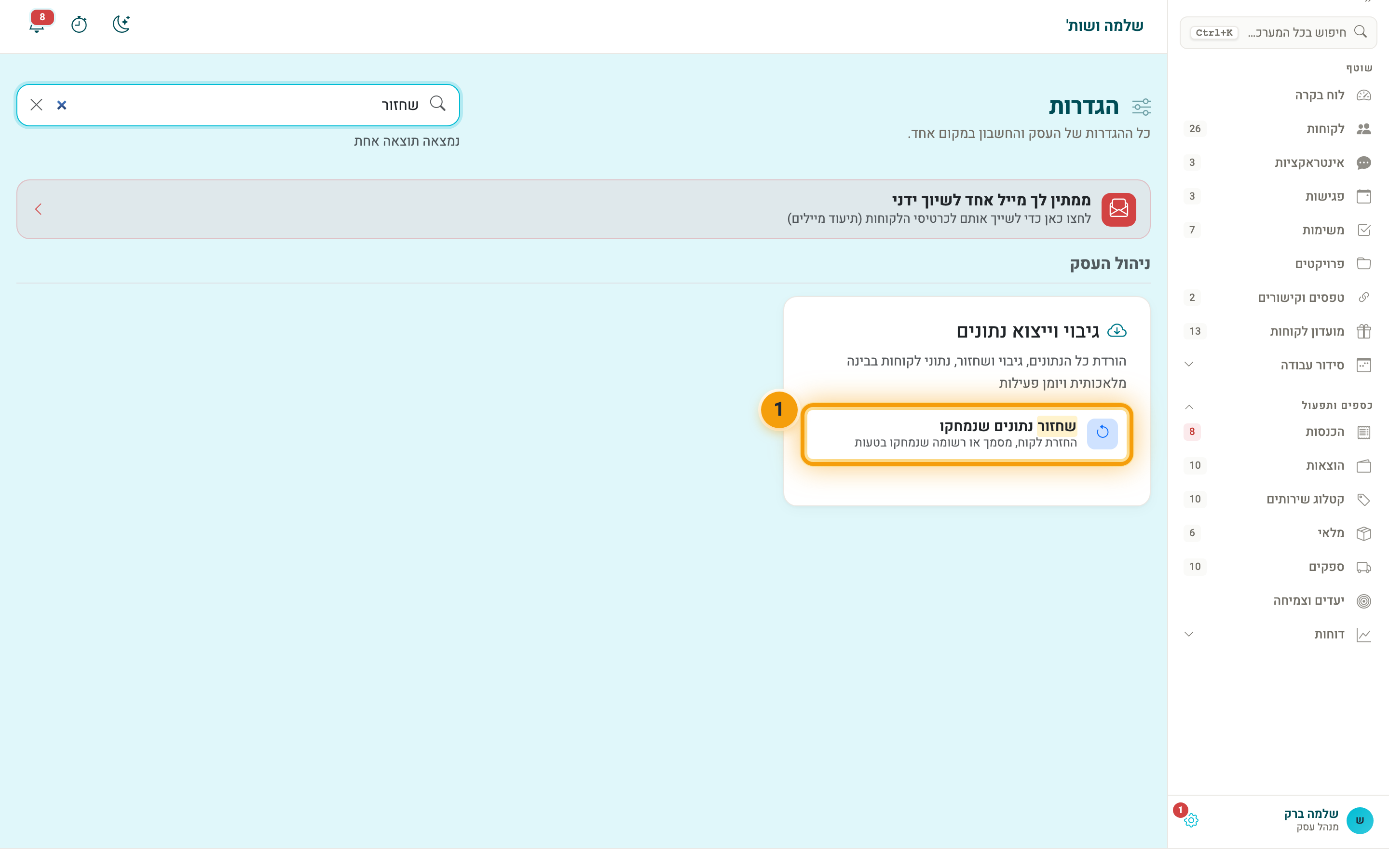Open שחזור נתונים שנמחקו restore option
Image resolution: width=1389 pixels, height=868 pixels.
point(967,434)
